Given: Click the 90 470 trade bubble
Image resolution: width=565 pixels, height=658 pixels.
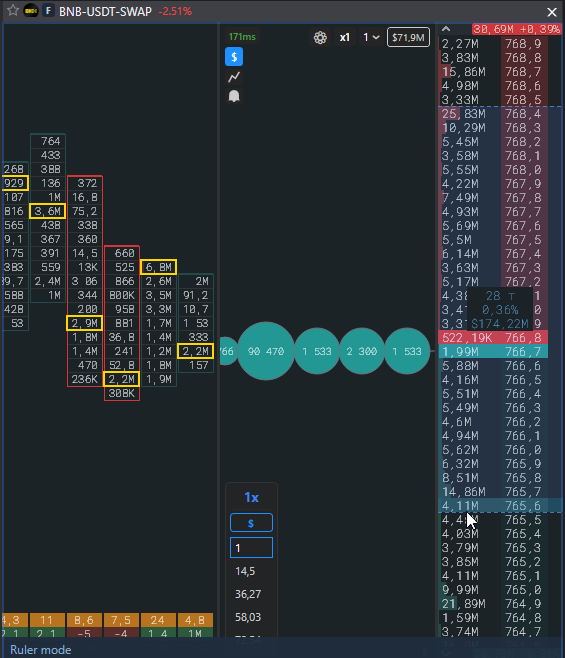Looking at the screenshot, I should pos(266,351).
